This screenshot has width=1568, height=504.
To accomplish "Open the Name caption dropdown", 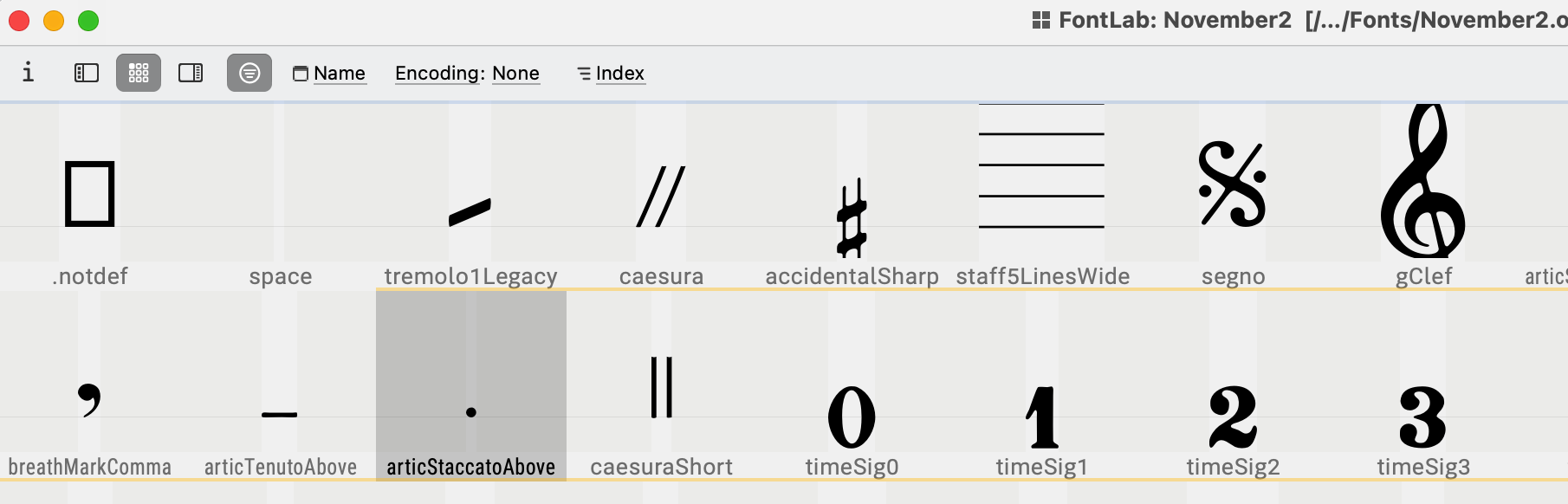I will [329, 74].
